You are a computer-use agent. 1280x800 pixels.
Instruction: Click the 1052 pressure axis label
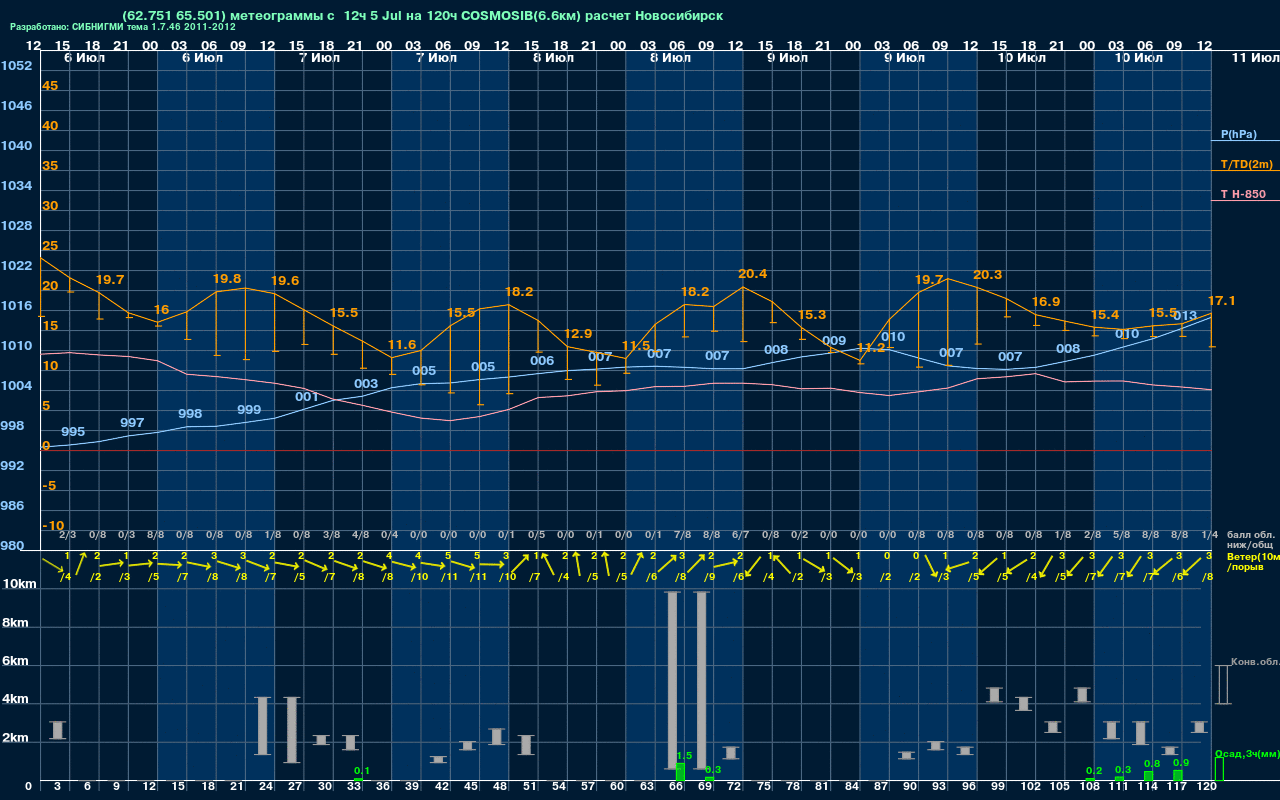[16, 66]
